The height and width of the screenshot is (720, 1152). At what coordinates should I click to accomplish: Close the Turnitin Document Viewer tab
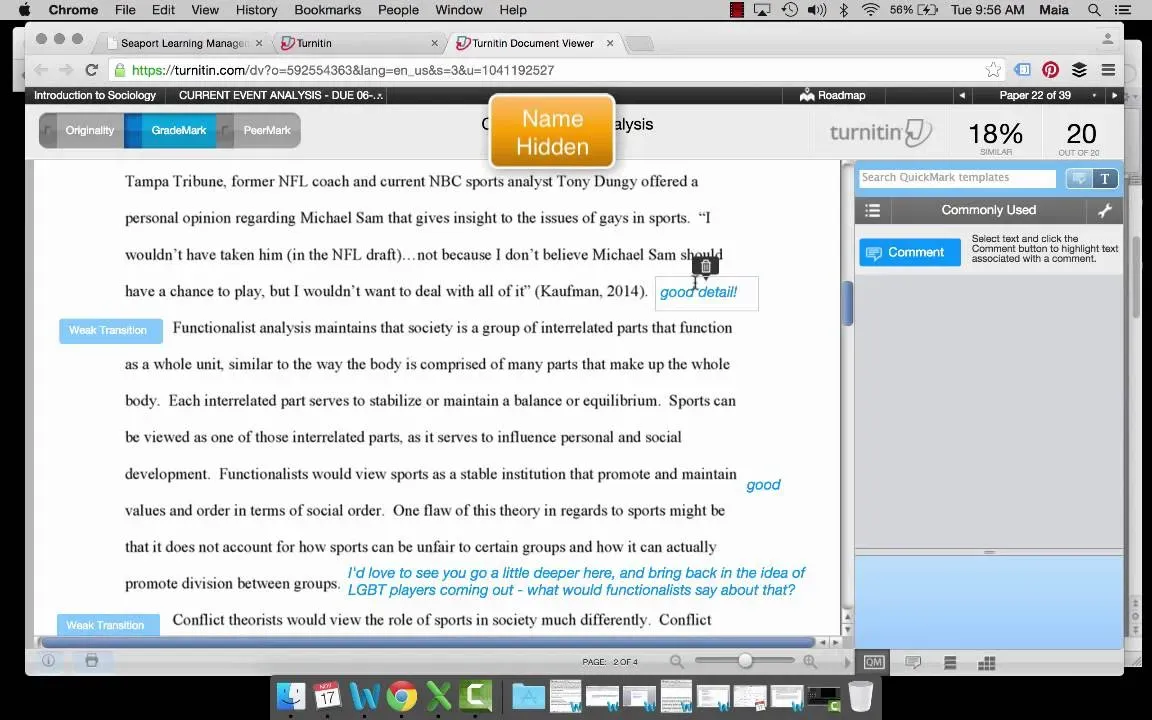pyautogui.click(x=610, y=43)
